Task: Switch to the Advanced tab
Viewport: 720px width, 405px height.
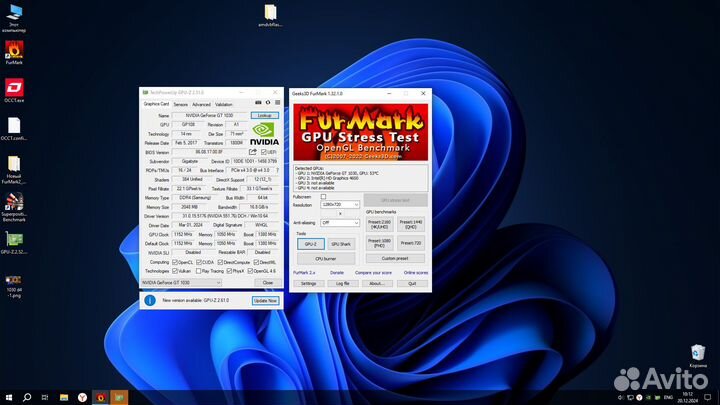Action: click(201, 105)
